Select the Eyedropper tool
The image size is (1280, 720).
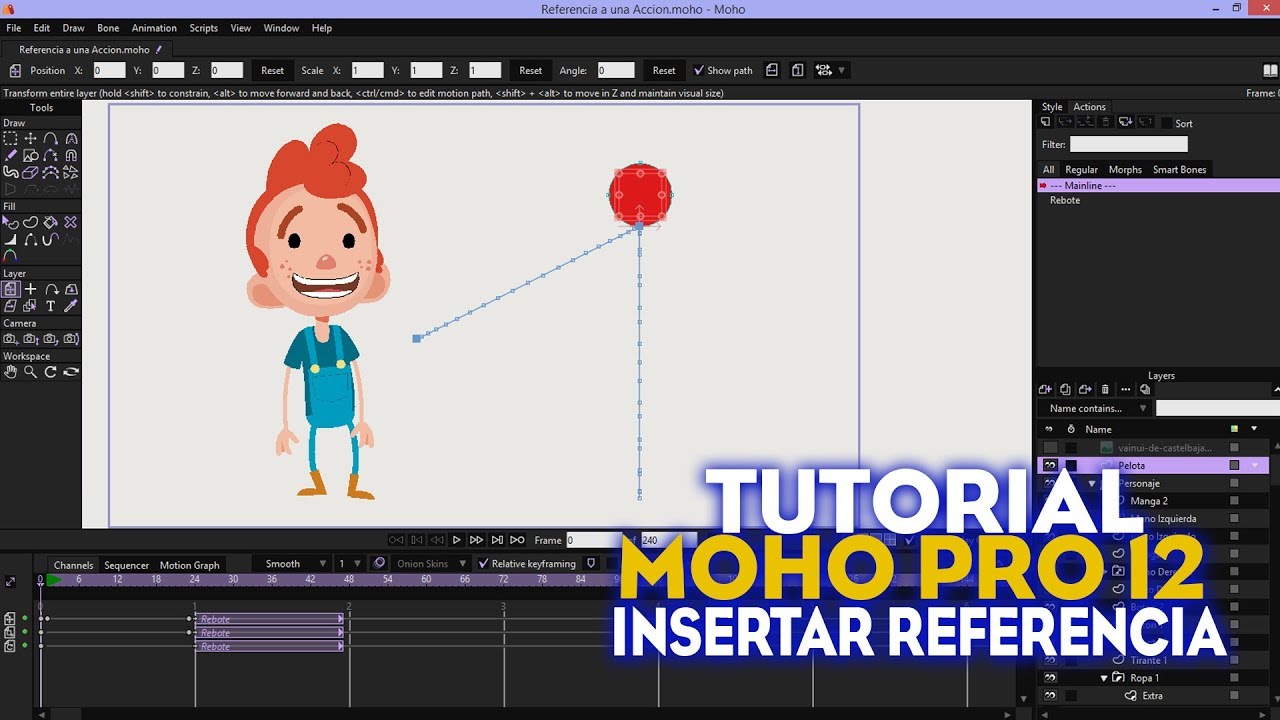click(x=70, y=306)
